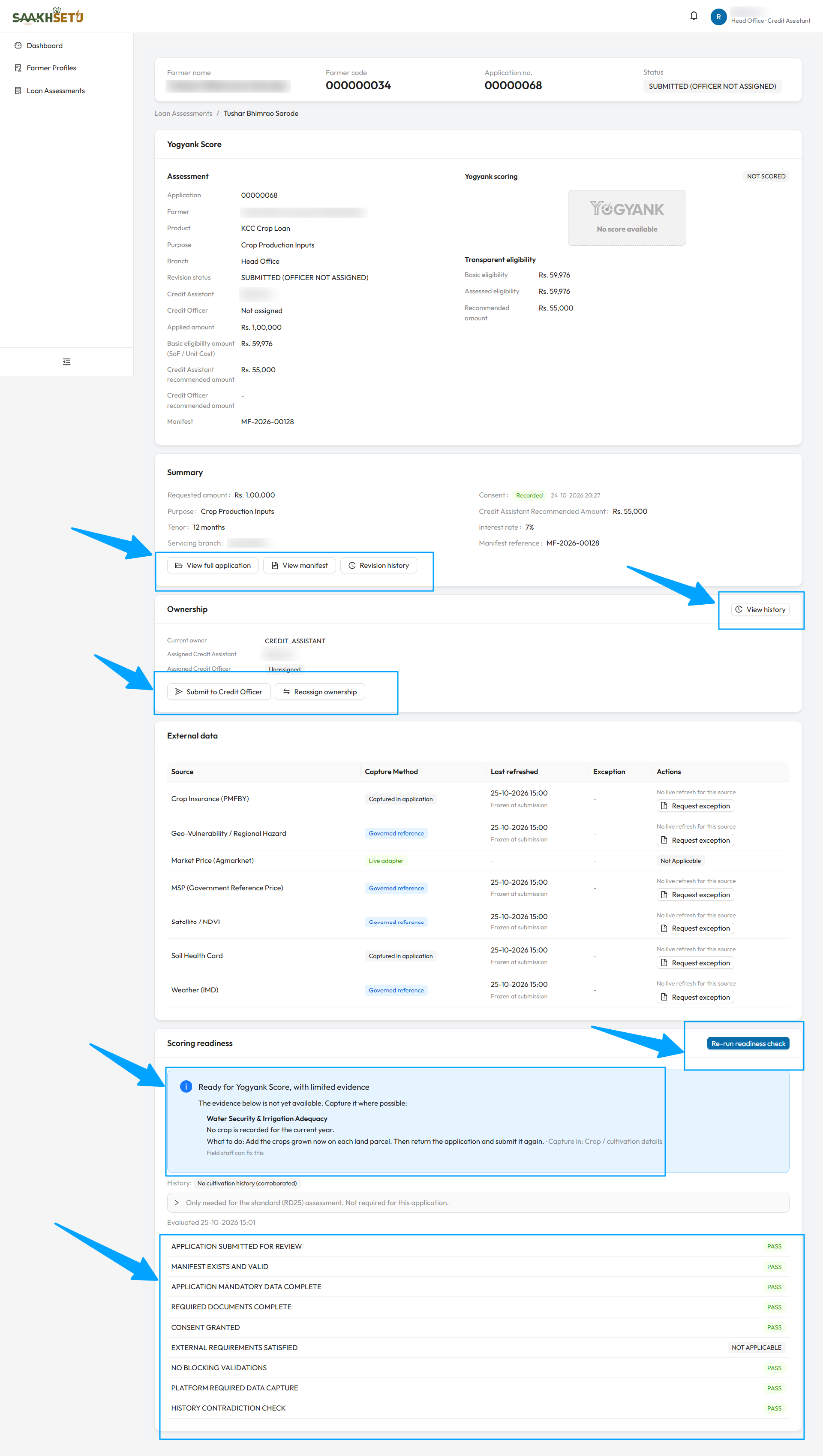The width and height of the screenshot is (823, 1456).
Task: Request exception for Soil Health Card
Action: pyautogui.click(x=695, y=963)
